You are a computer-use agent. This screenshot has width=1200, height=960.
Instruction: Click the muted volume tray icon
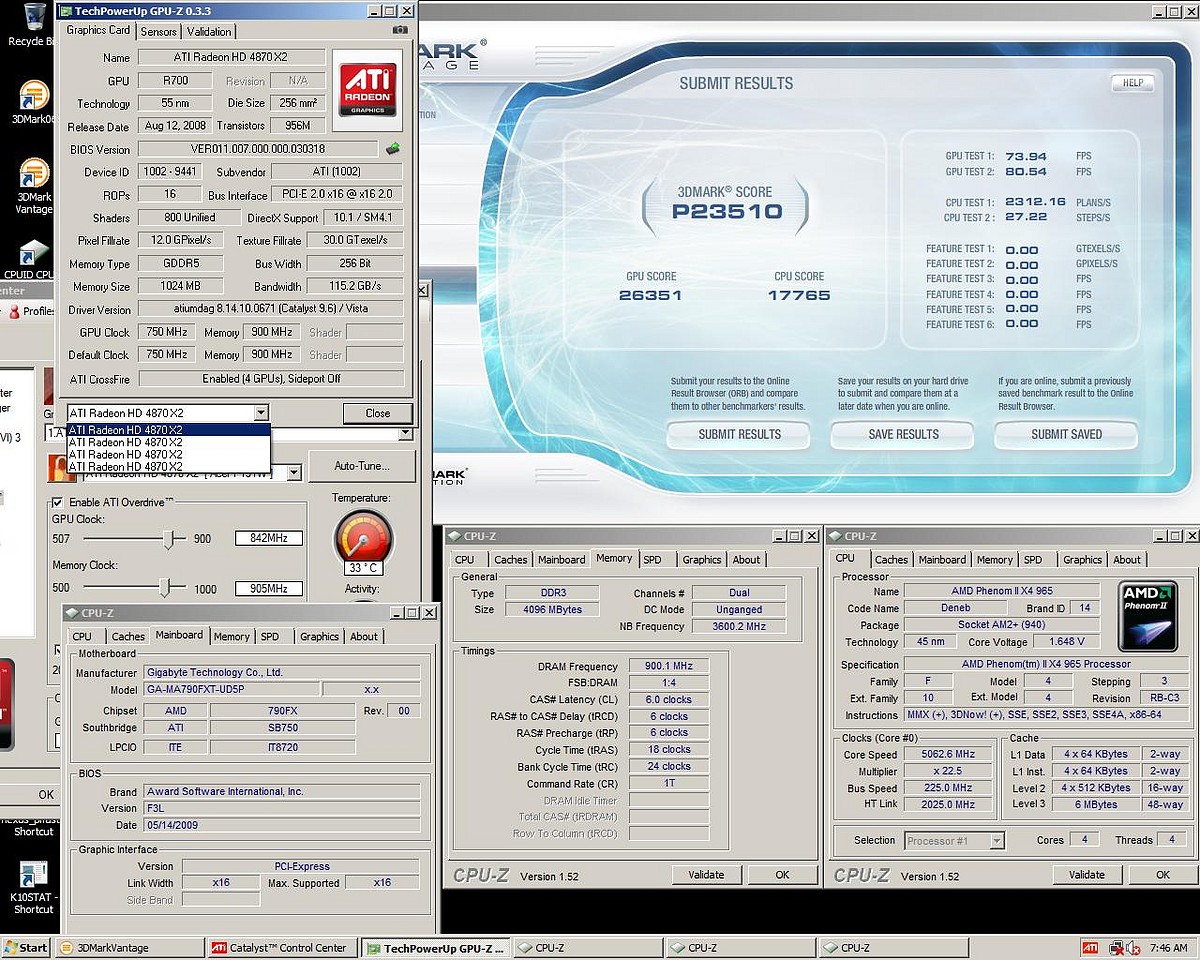point(1132,948)
